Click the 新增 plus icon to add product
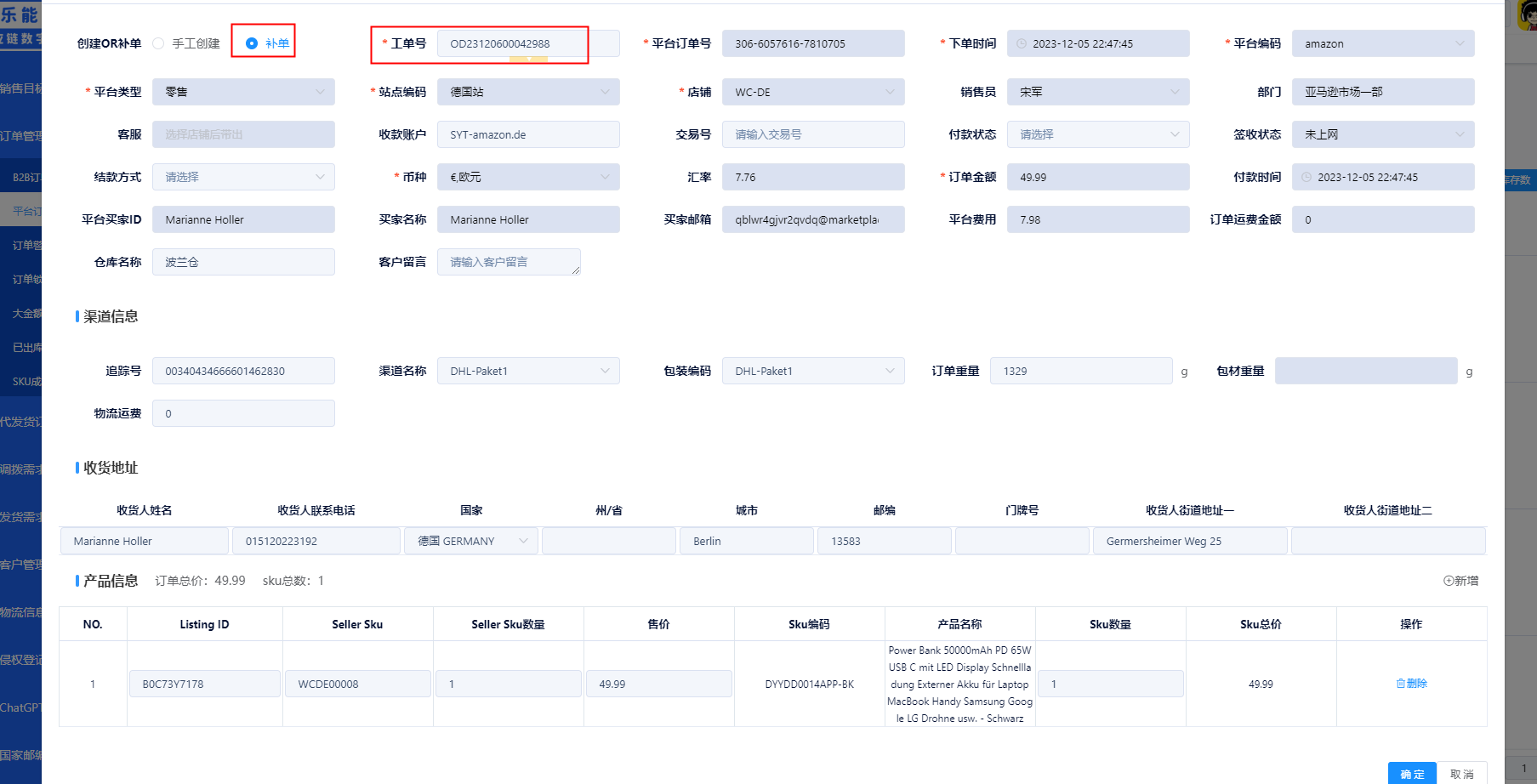This screenshot has width=1537, height=784. pyautogui.click(x=1449, y=581)
